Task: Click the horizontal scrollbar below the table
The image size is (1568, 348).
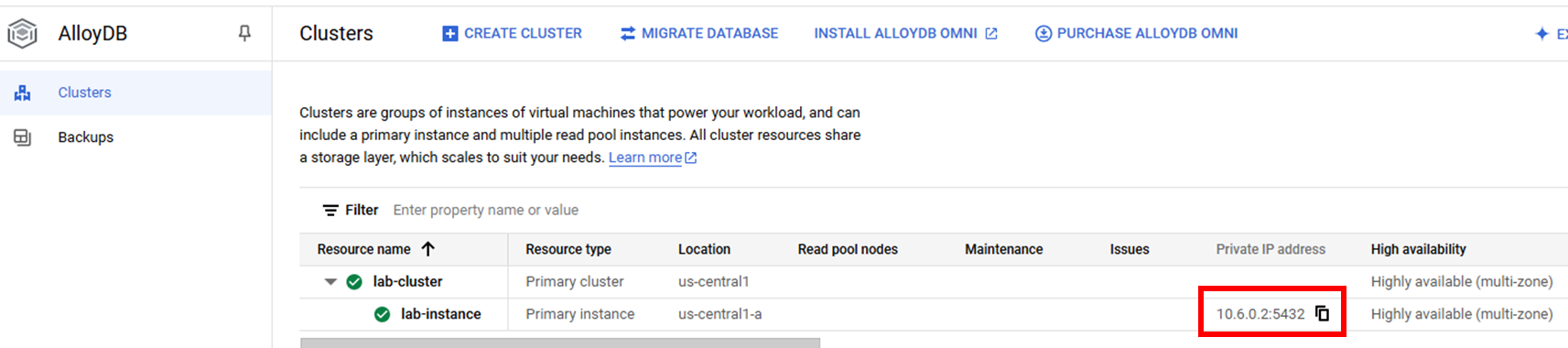Action: [x=560, y=343]
